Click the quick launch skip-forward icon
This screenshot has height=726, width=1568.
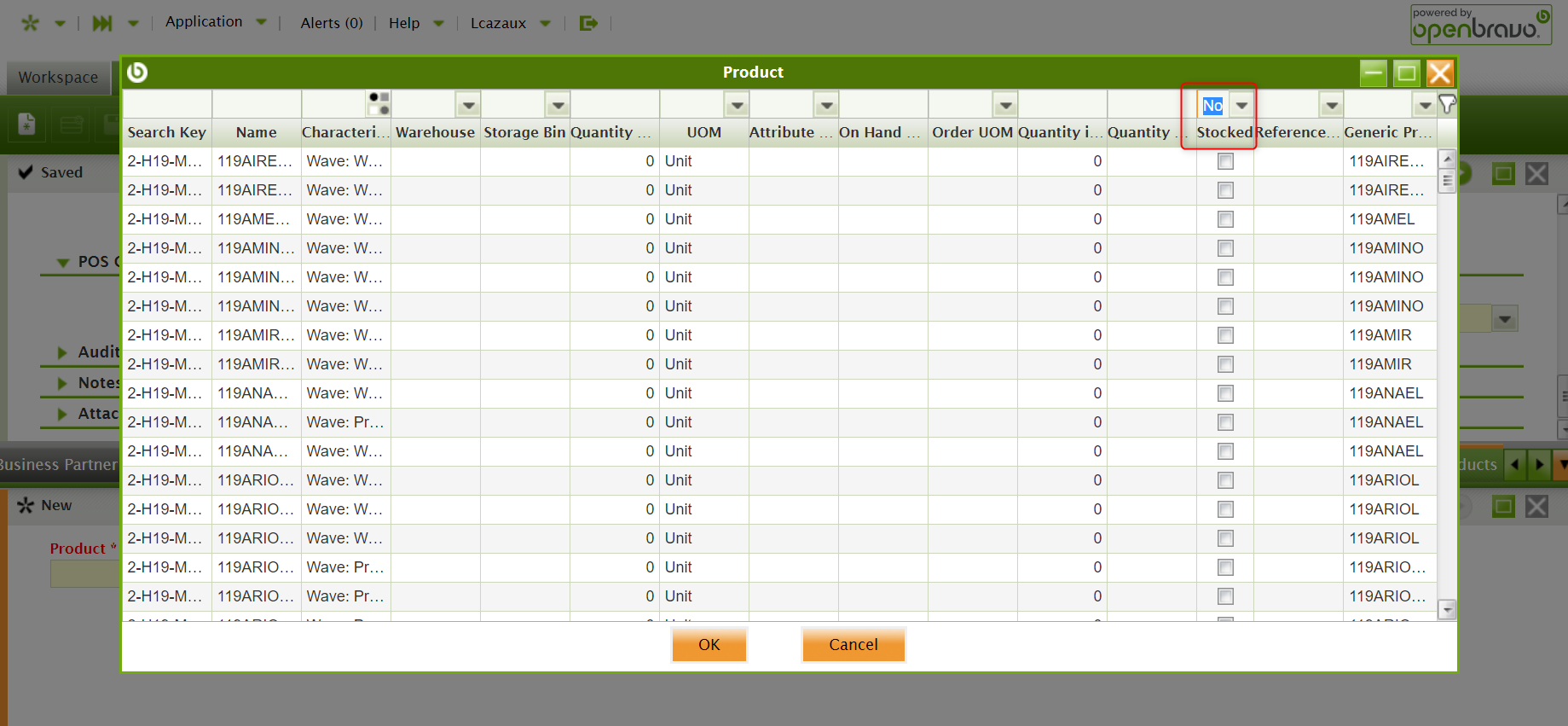(102, 23)
